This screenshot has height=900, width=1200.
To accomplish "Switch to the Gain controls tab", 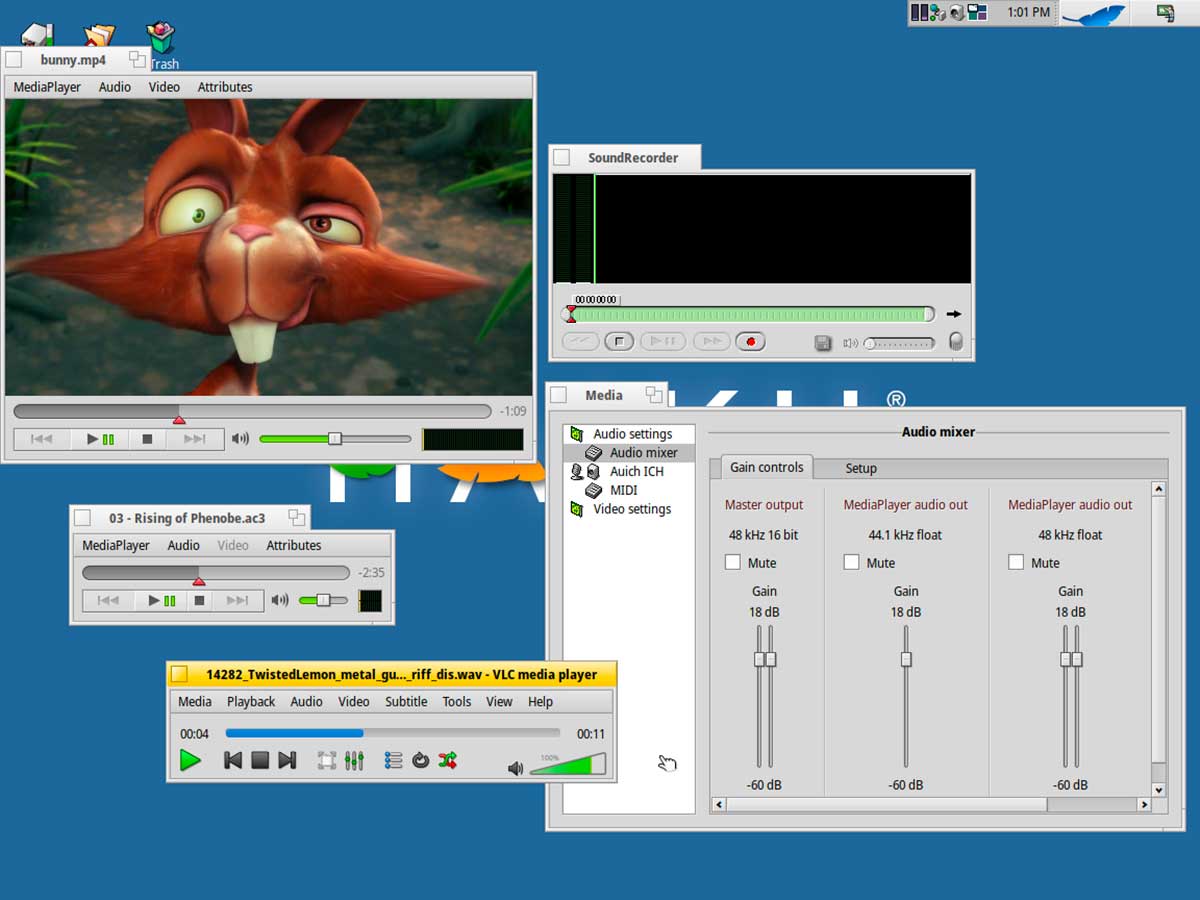I will pyautogui.click(x=766, y=467).
